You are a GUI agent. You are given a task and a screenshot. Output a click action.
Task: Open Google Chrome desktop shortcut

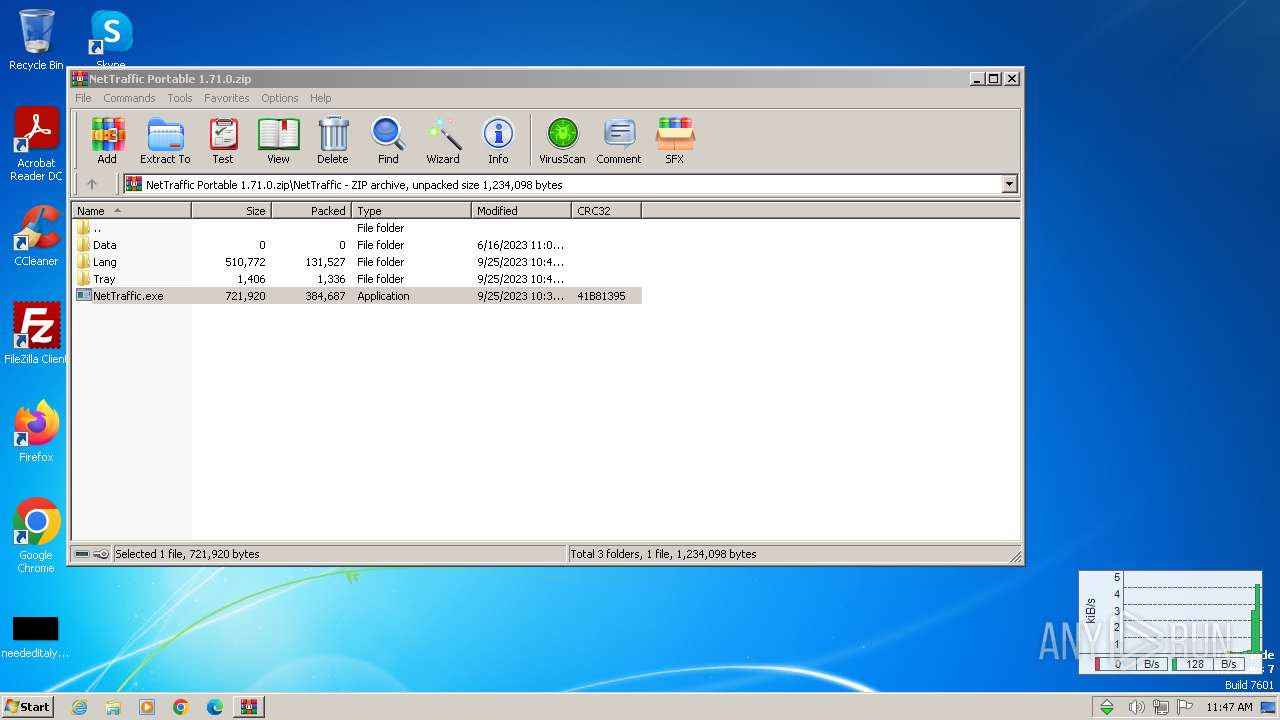(36, 536)
